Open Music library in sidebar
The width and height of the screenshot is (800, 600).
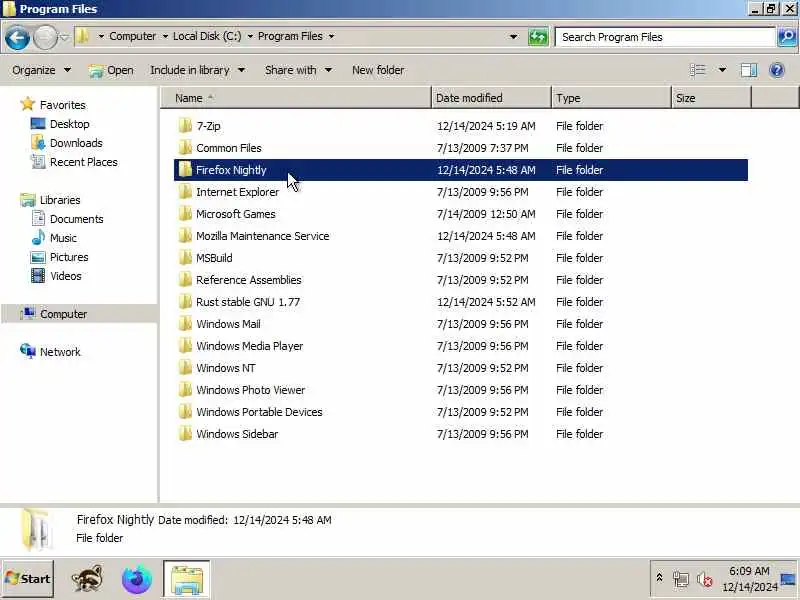63,238
